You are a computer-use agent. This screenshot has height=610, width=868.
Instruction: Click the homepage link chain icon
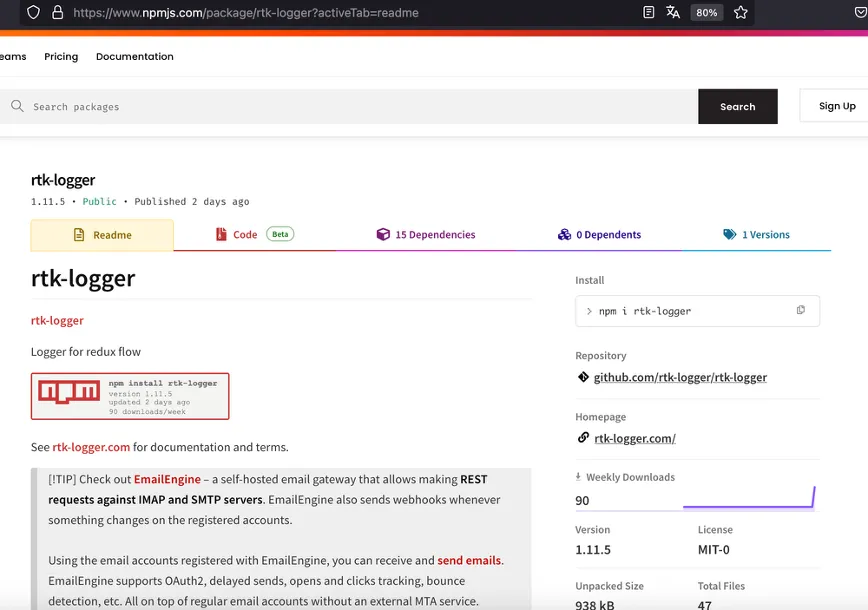pos(583,438)
